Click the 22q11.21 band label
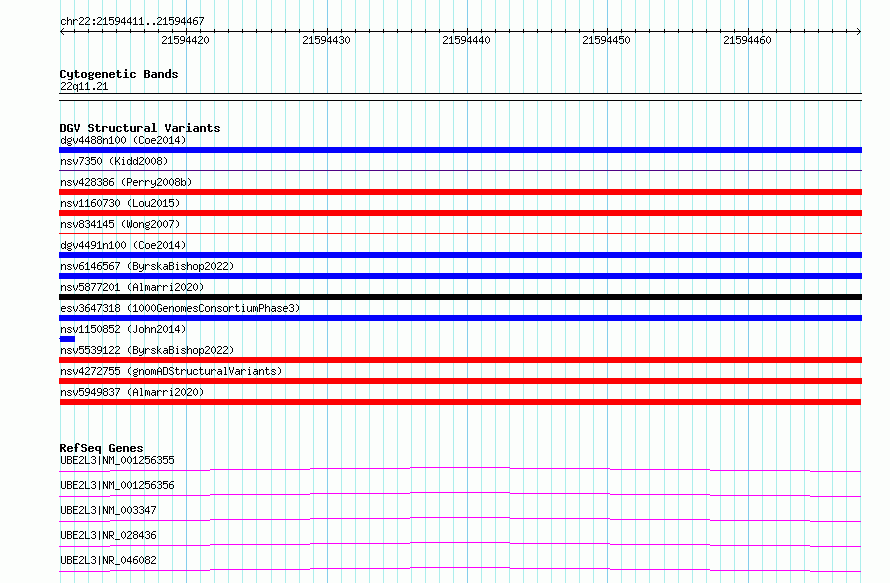890x583 pixels. (84, 86)
